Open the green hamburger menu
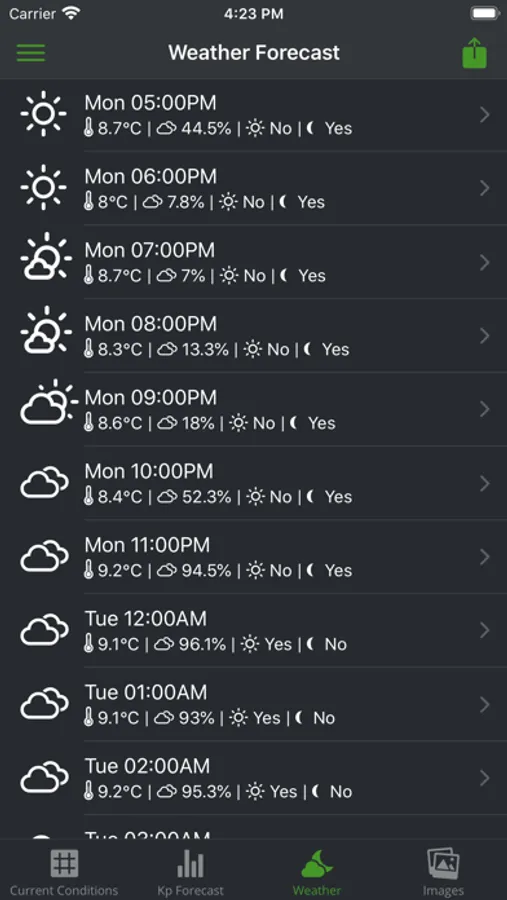The width and height of the screenshot is (507, 900). (x=30, y=53)
